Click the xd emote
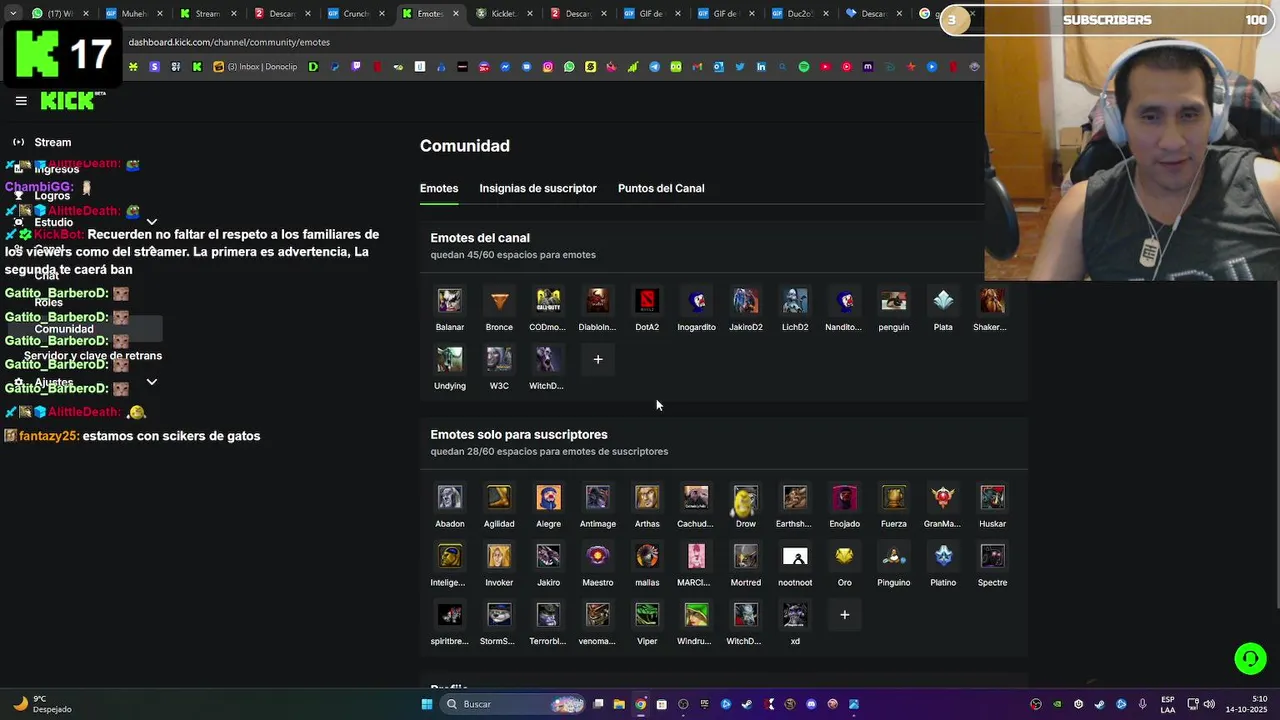This screenshot has width=1280, height=720. click(x=795, y=615)
